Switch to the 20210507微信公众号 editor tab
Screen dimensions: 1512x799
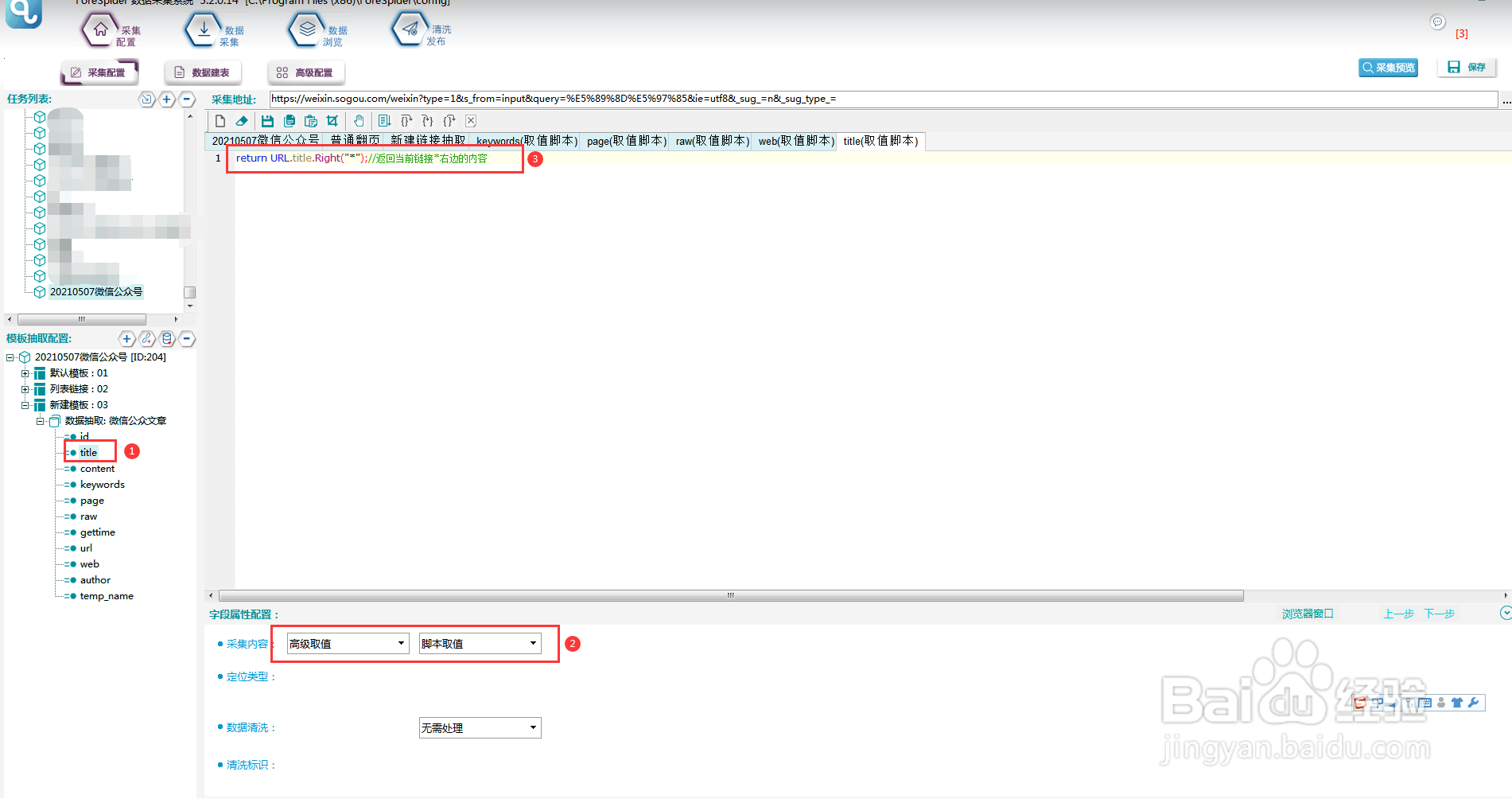[x=265, y=141]
